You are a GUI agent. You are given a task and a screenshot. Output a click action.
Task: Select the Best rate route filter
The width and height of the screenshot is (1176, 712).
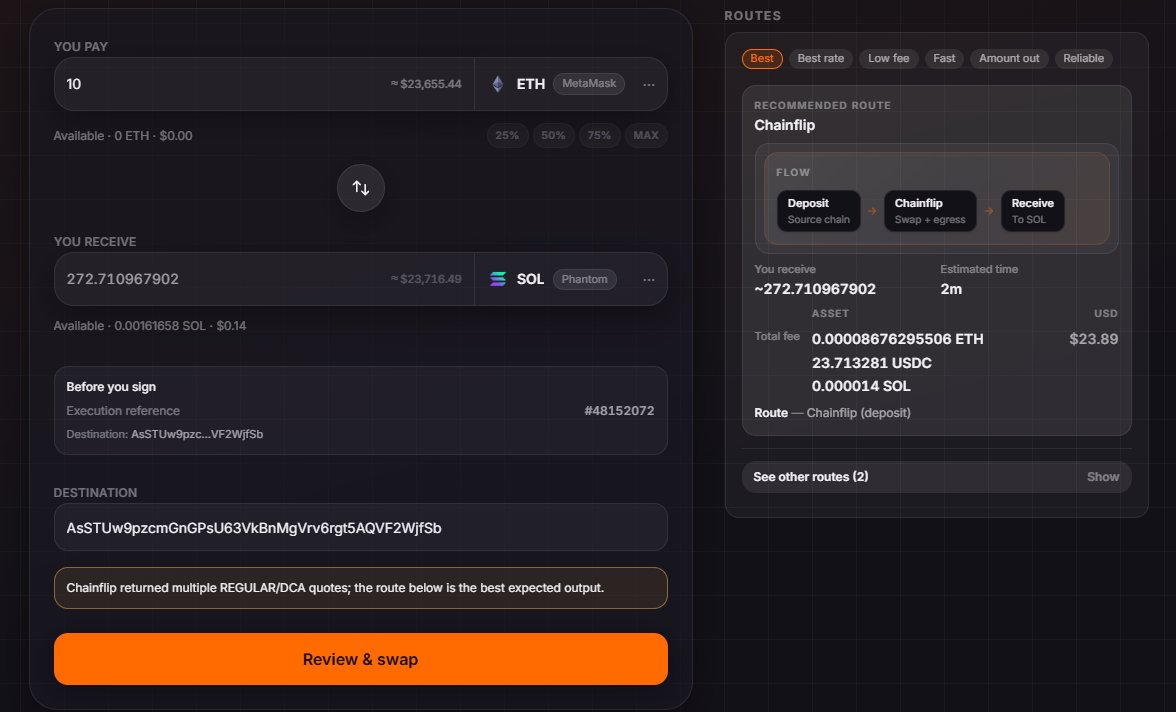point(820,59)
